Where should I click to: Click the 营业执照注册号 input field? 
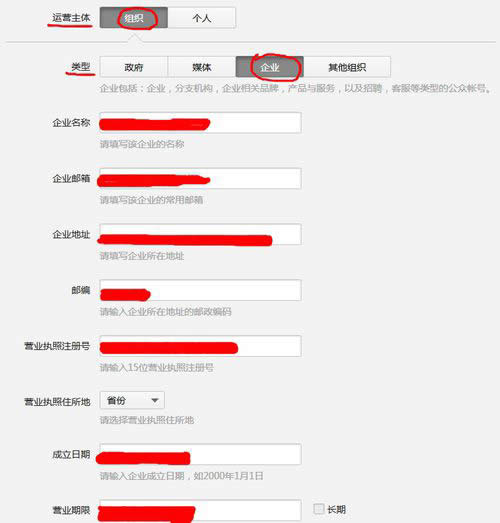pos(200,346)
